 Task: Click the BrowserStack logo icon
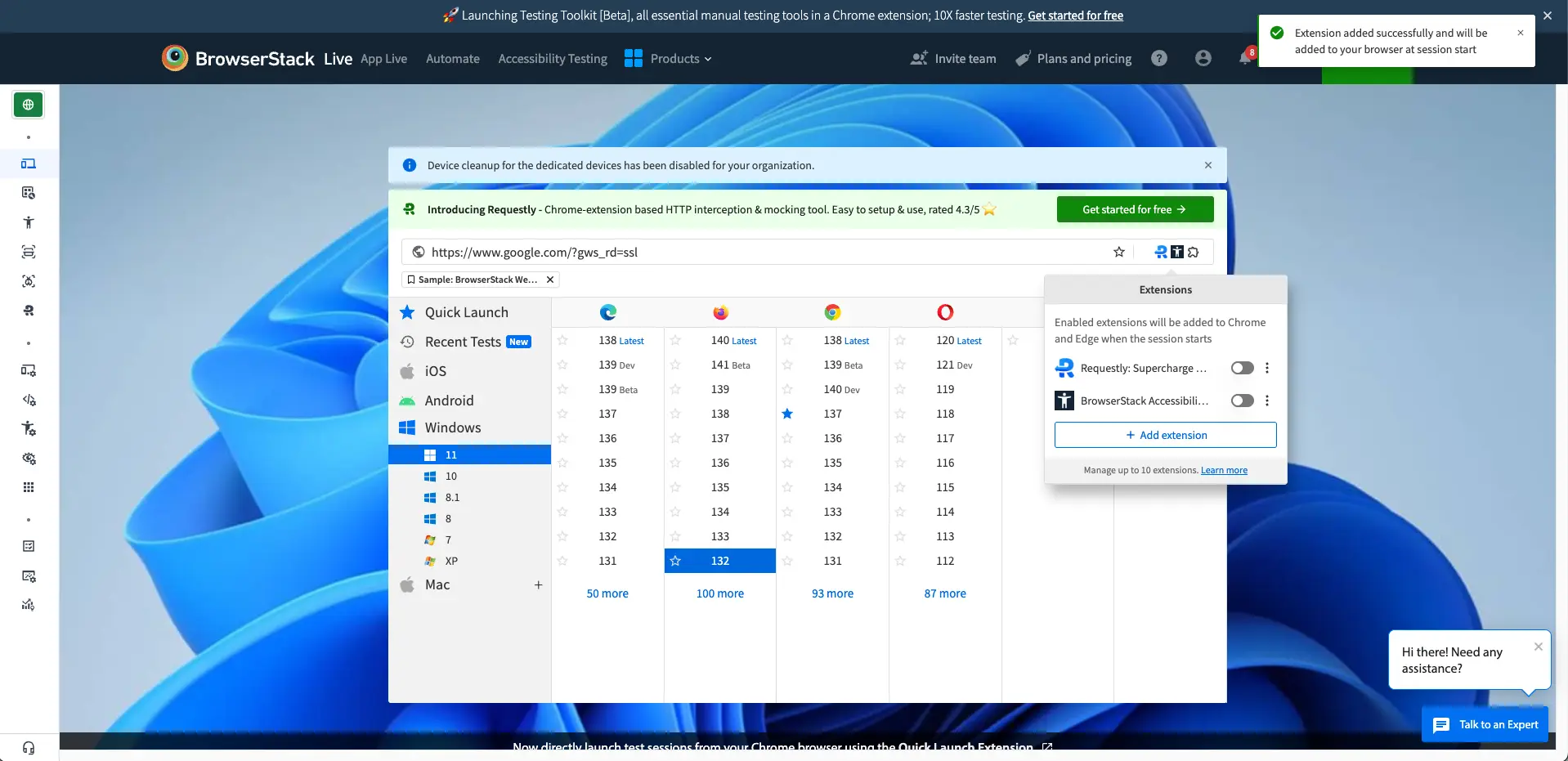click(x=174, y=58)
